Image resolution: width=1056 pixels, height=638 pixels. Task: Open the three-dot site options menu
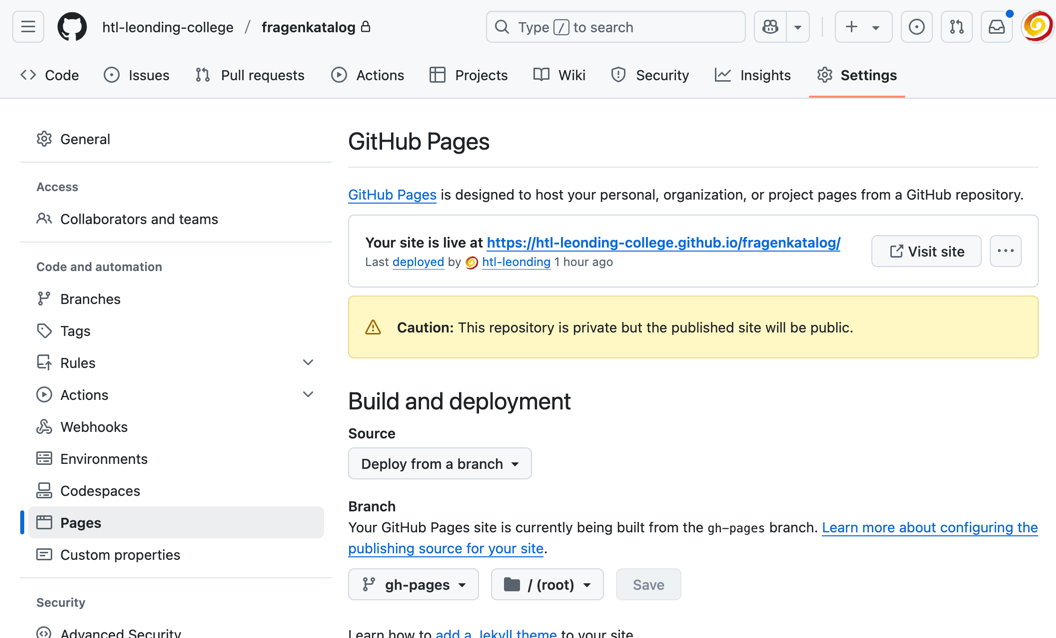pyautogui.click(x=1005, y=251)
